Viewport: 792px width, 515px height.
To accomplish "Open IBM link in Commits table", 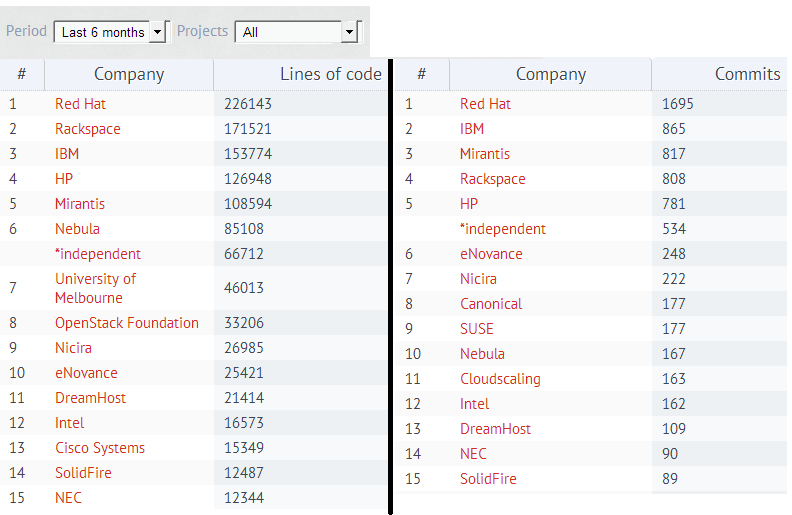I will [472, 129].
